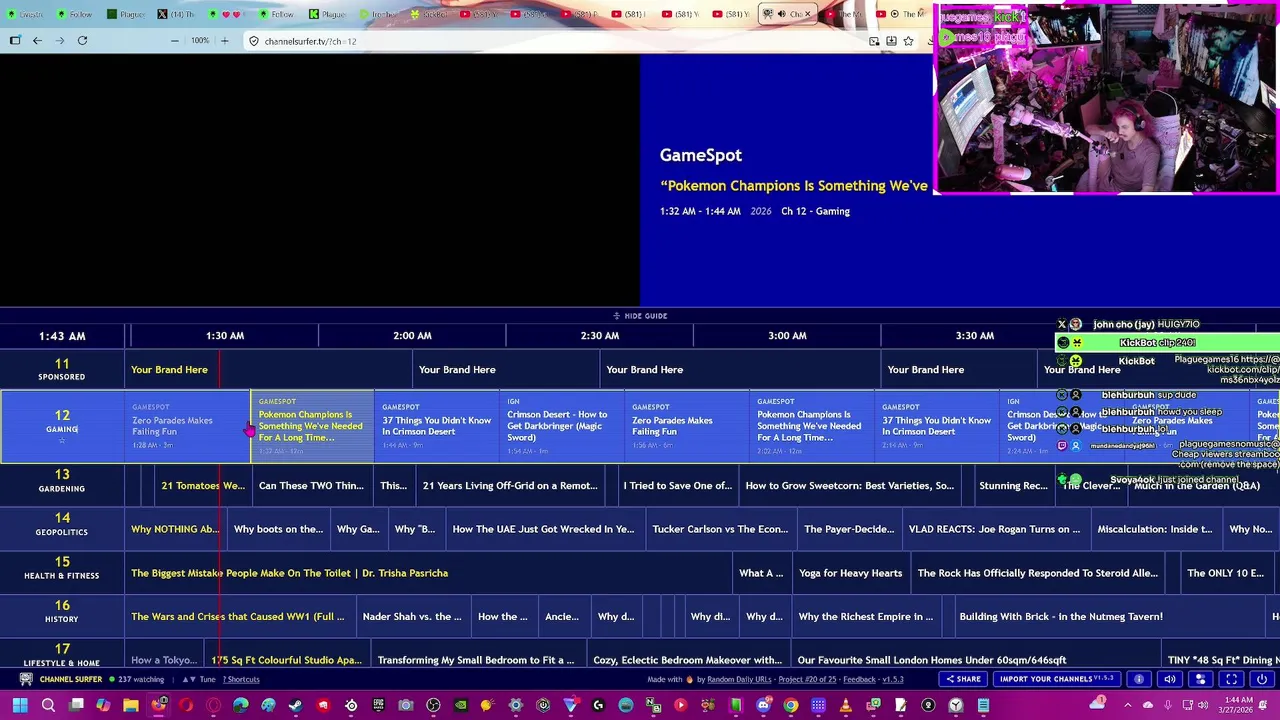Click the zoom out minus button
Image resolution: width=1280 pixels, height=720 pixels.
175,41
